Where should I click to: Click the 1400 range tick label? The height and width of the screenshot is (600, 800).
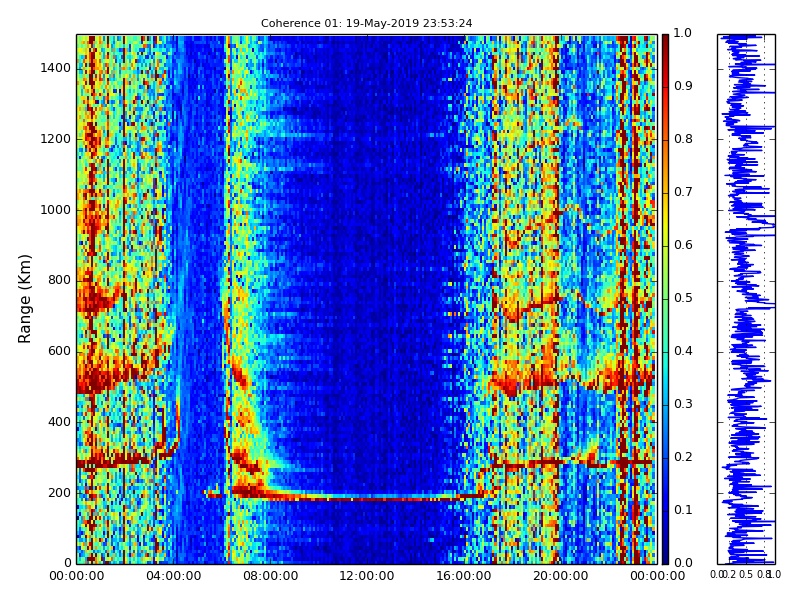[56, 68]
